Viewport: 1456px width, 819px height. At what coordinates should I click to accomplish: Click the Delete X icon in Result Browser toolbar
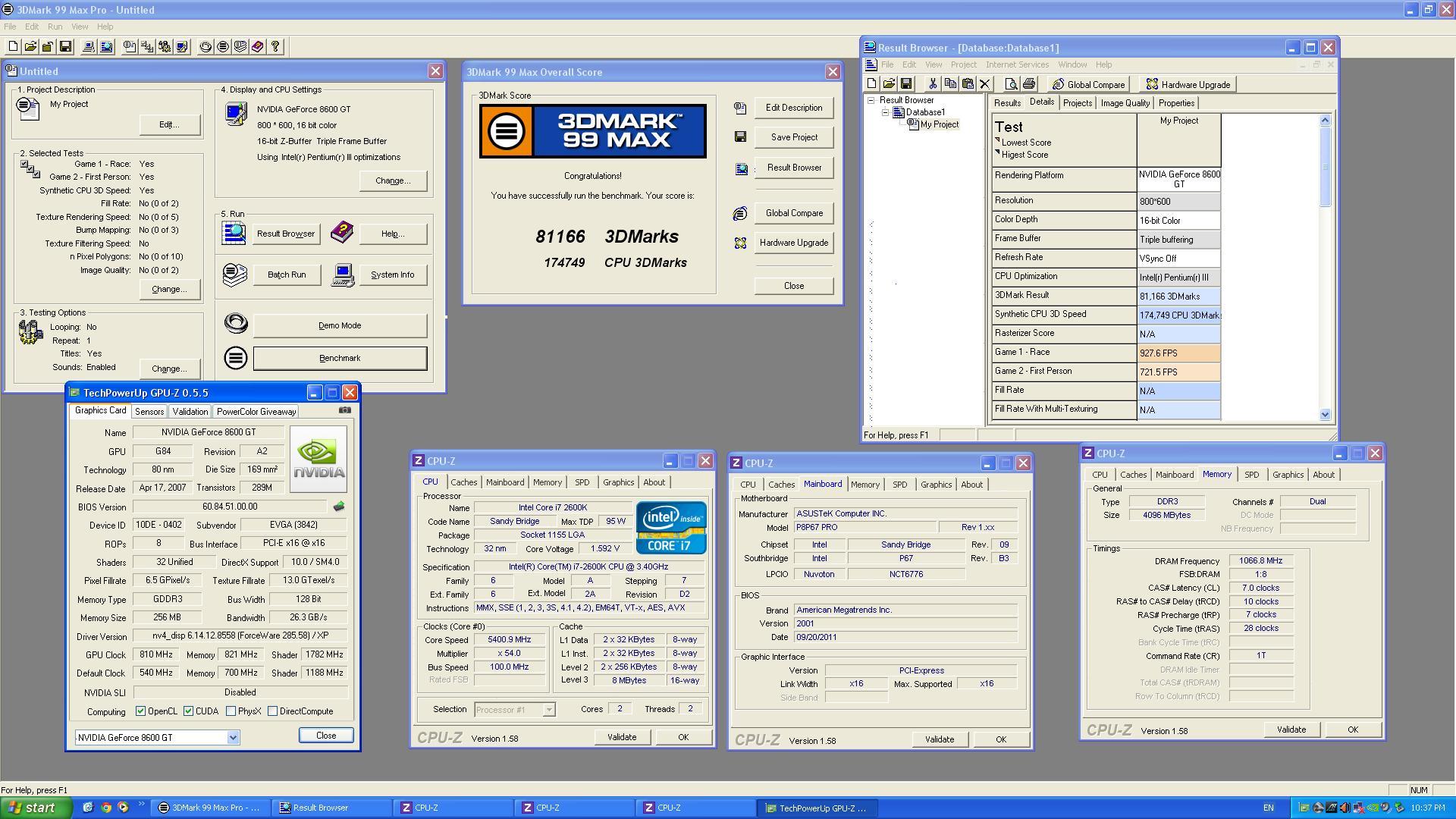(985, 84)
